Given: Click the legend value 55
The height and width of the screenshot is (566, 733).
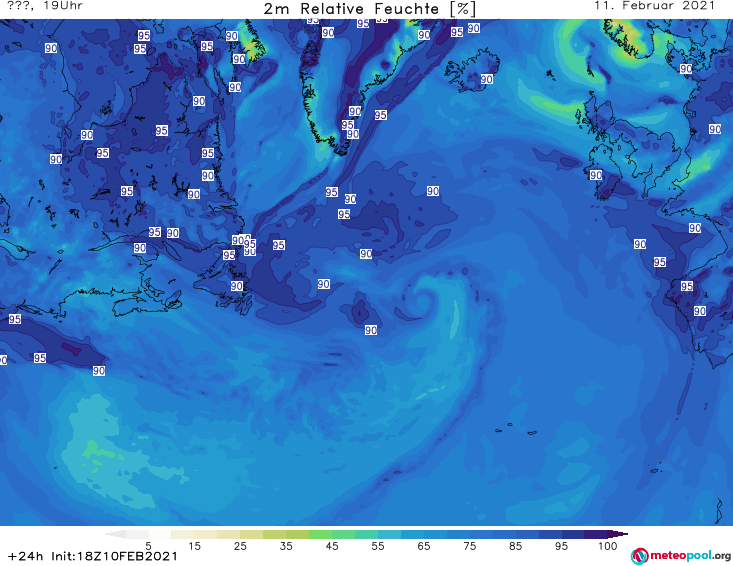Looking at the screenshot, I should click(378, 546).
